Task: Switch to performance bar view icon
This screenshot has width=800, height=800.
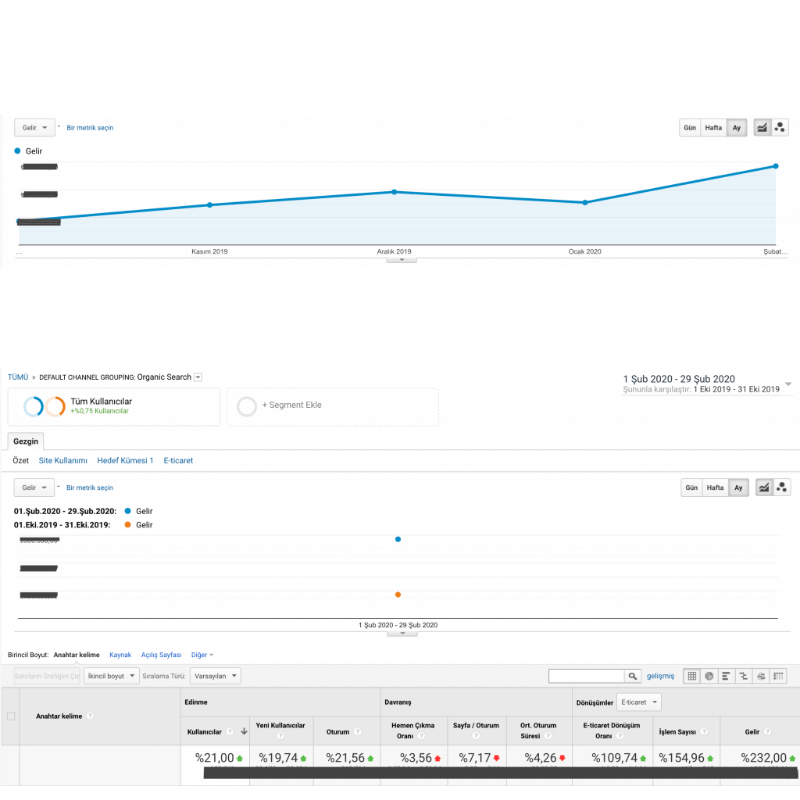Action: pos(726,676)
